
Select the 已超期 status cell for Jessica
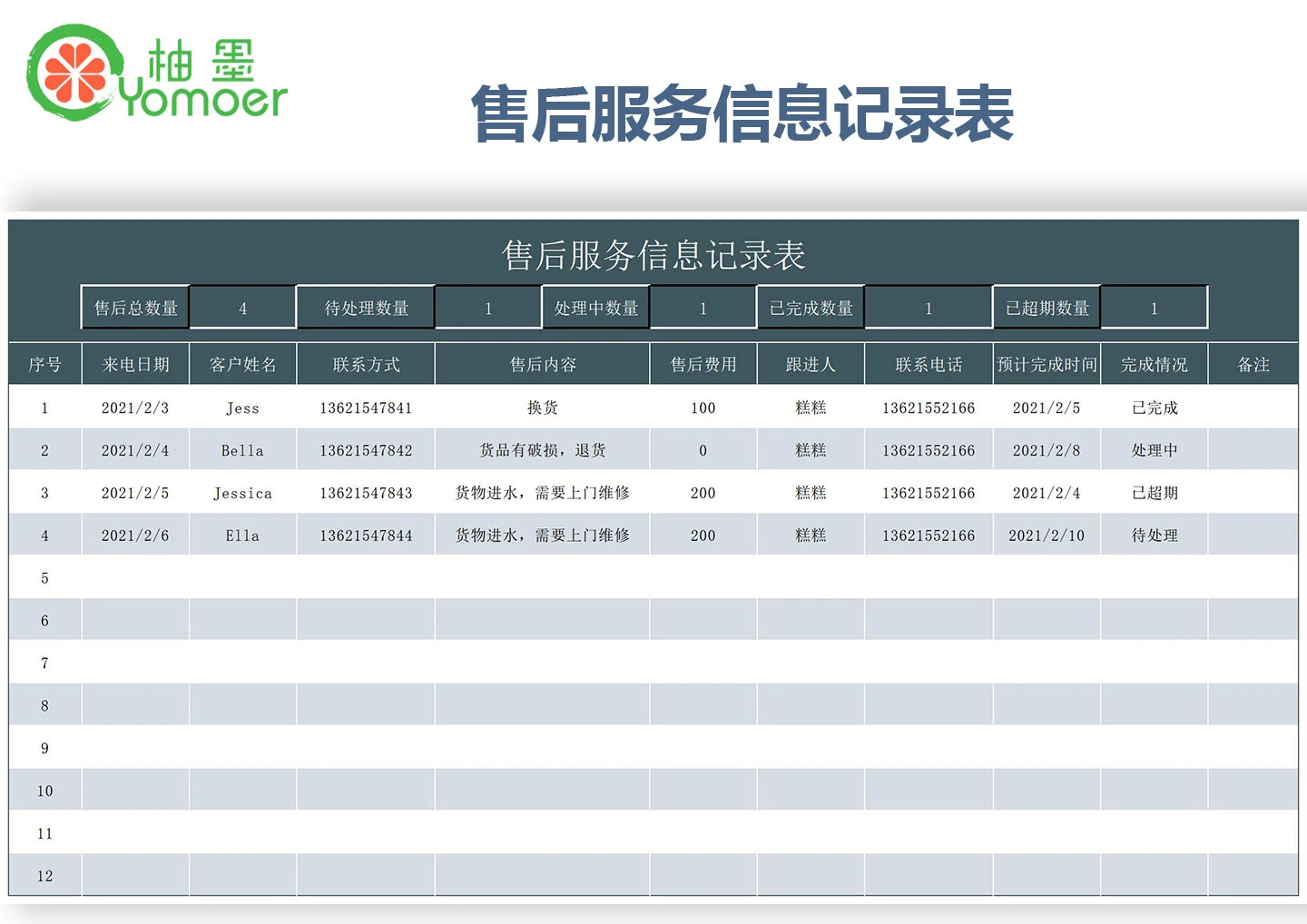1154,493
